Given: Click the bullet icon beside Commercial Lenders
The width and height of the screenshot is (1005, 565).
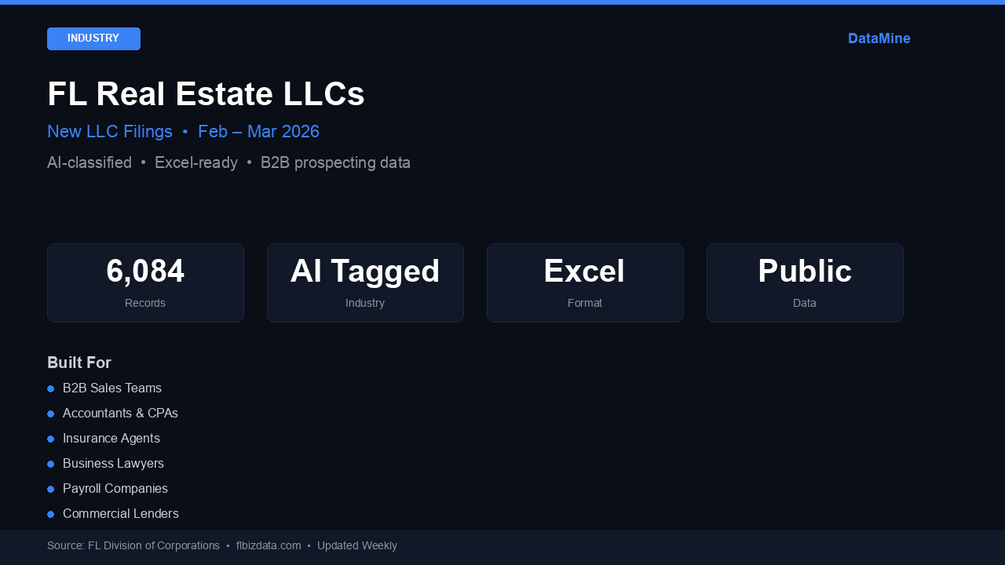Looking at the screenshot, I should click(51, 514).
